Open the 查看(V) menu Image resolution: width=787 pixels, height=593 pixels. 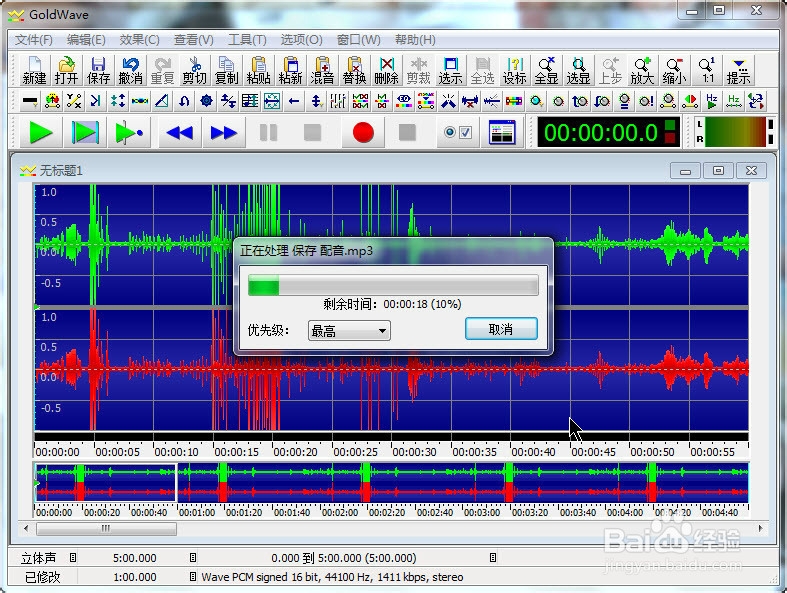tap(193, 40)
